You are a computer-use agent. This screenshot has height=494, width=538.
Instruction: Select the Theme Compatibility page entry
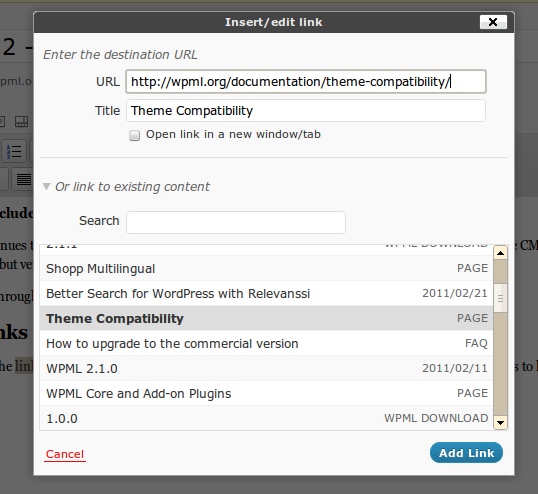(x=266, y=318)
